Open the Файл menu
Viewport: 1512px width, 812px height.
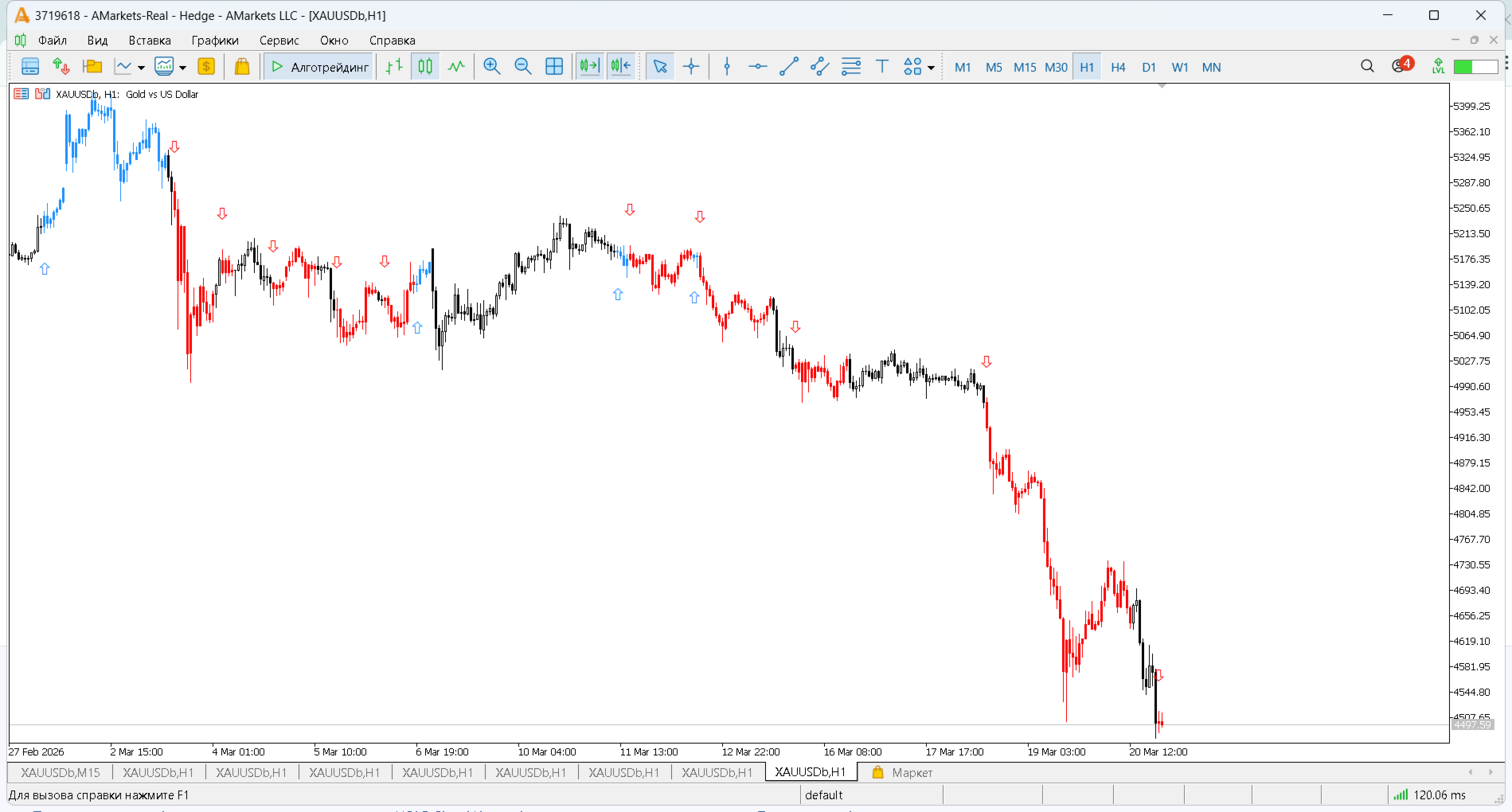tap(53, 41)
